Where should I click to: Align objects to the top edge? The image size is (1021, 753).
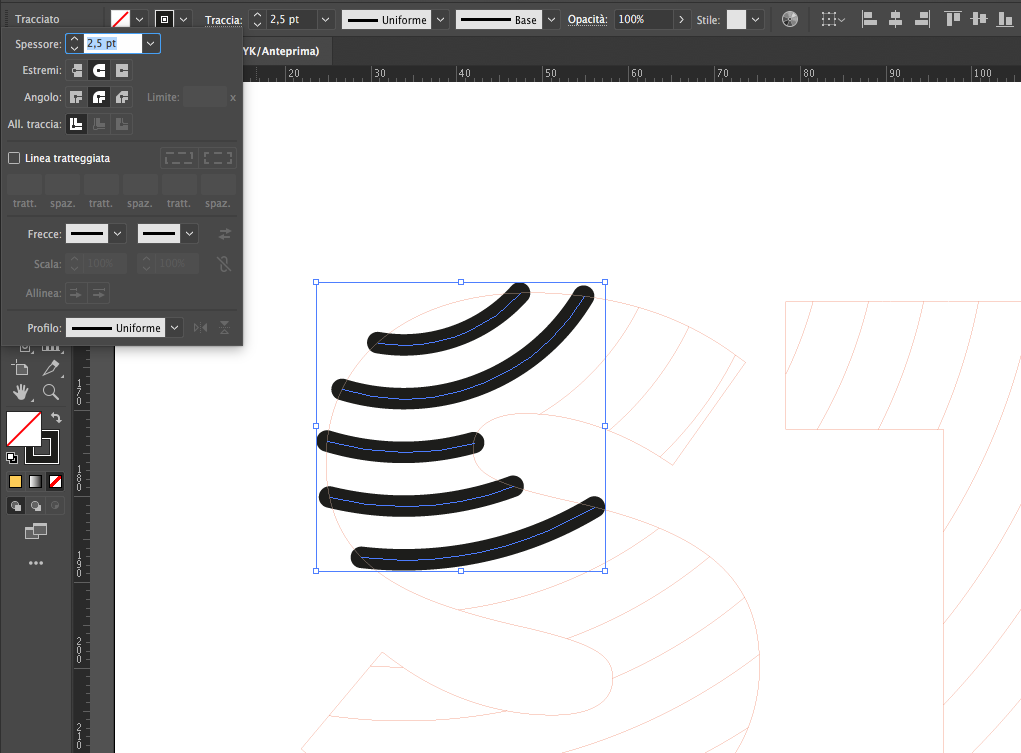tap(953, 20)
